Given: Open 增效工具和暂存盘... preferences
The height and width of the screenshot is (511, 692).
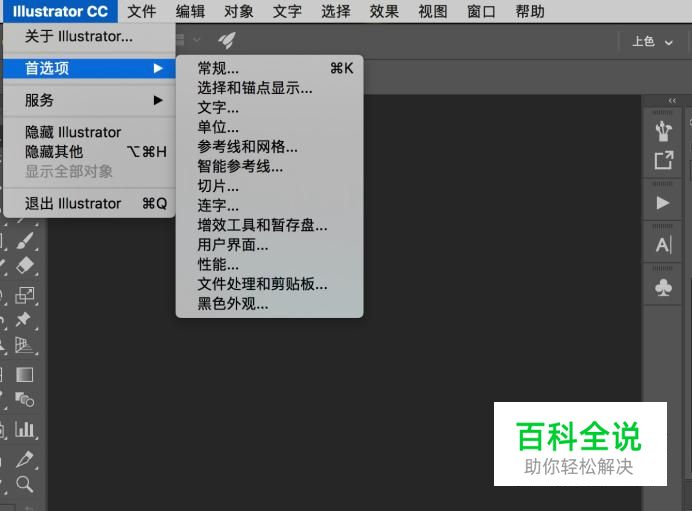Looking at the screenshot, I should tap(270, 225).
